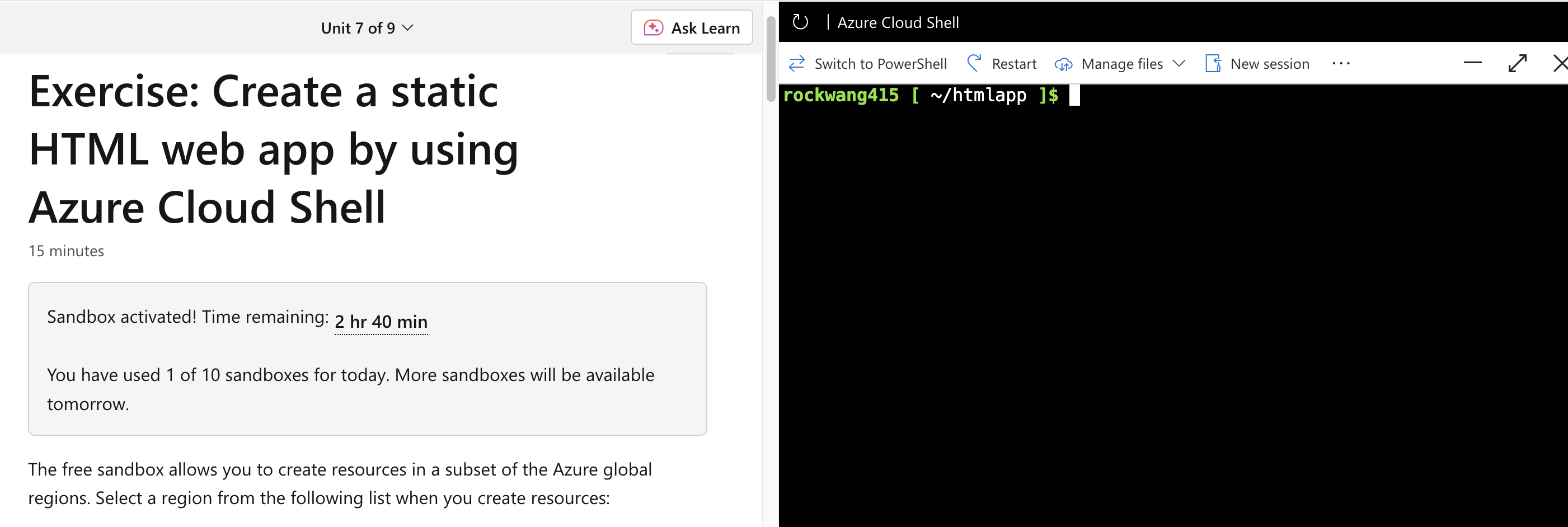Image resolution: width=1568 pixels, height=527 pixels.
Task: Click the Manage files cloud icon
Action: [1063, 64]
